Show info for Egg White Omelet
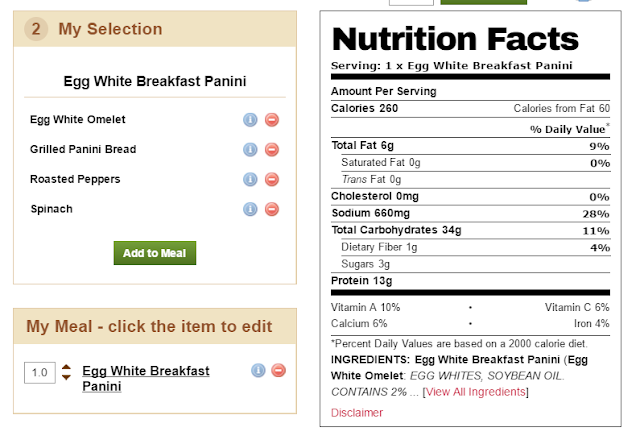The width and height of the screenshot is (640, 440). [250, 120]
